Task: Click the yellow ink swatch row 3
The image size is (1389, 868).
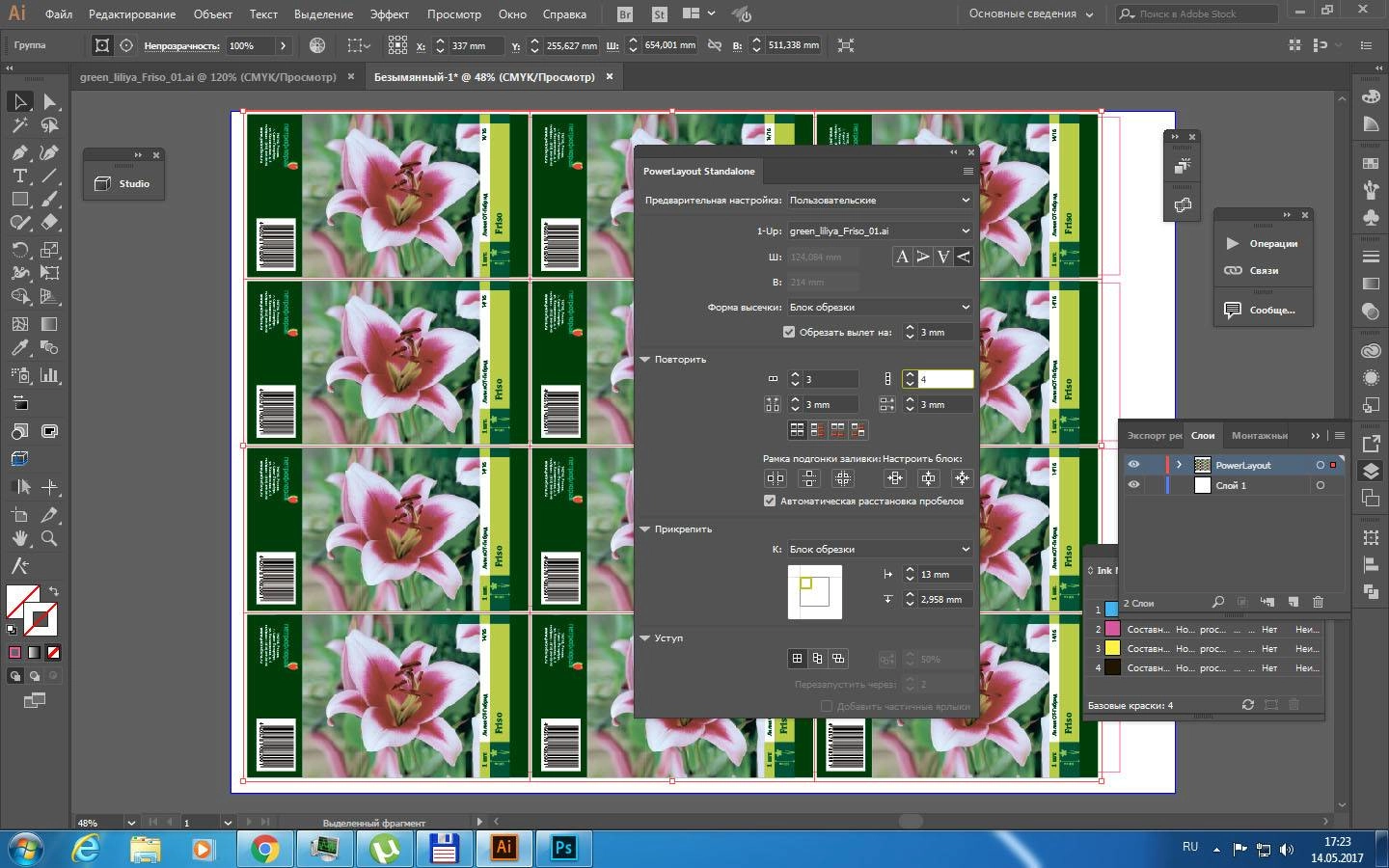Action: 1111,648
